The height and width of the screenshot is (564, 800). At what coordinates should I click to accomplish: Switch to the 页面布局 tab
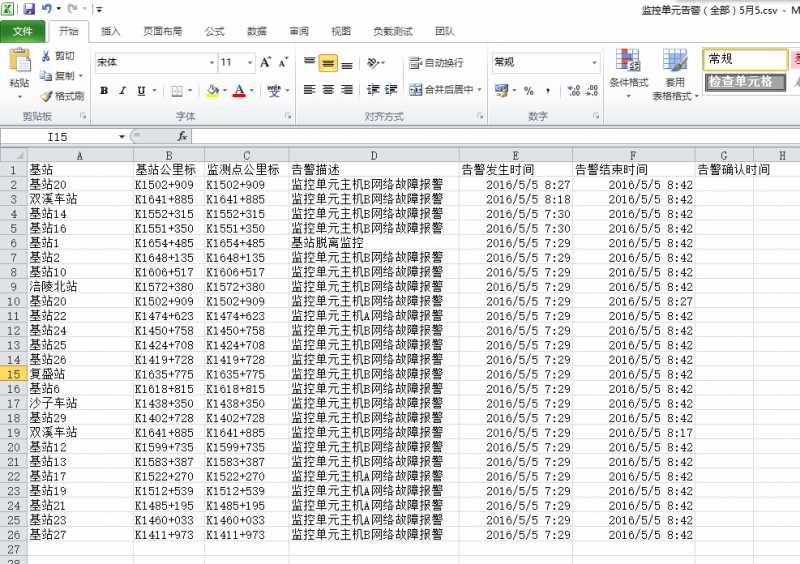(162, 32)
